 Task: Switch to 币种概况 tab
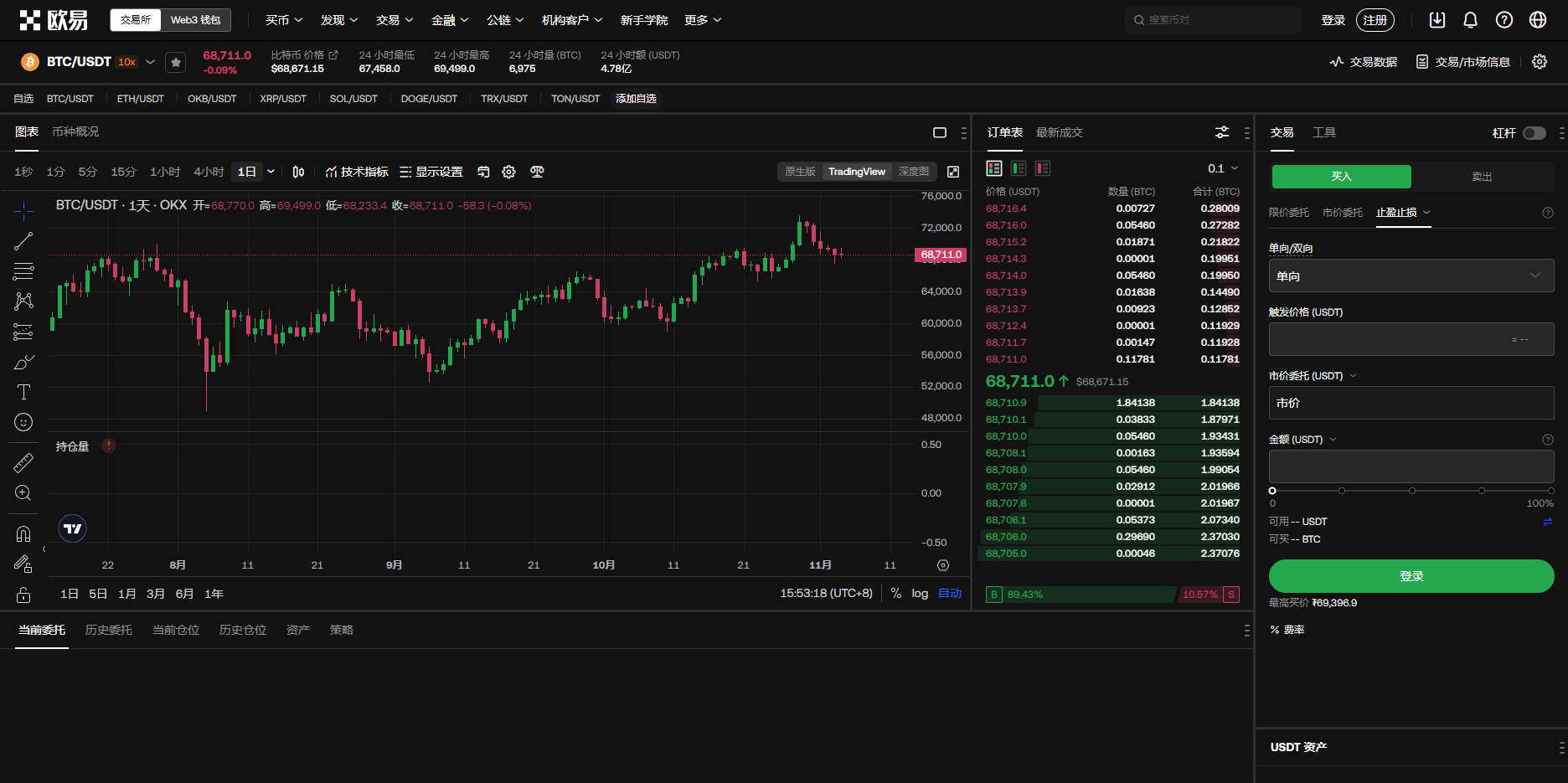tap(75, 131)
